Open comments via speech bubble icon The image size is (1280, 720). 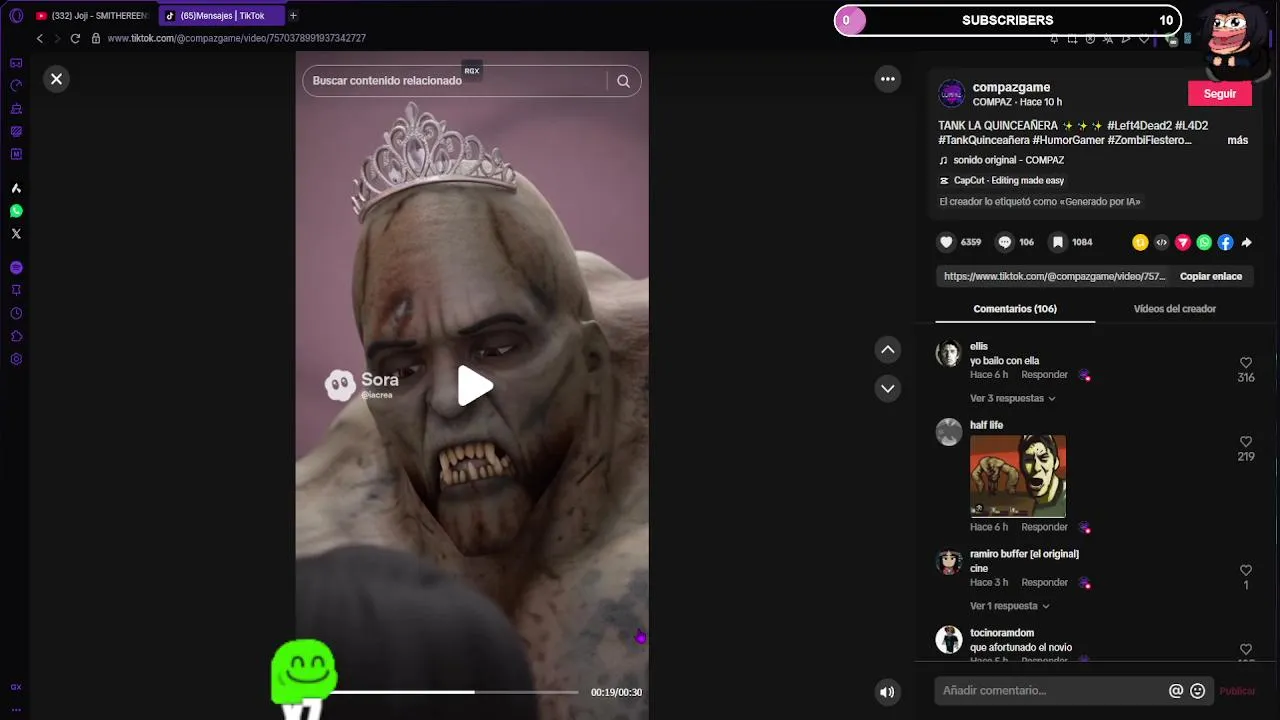point(1005,242)
